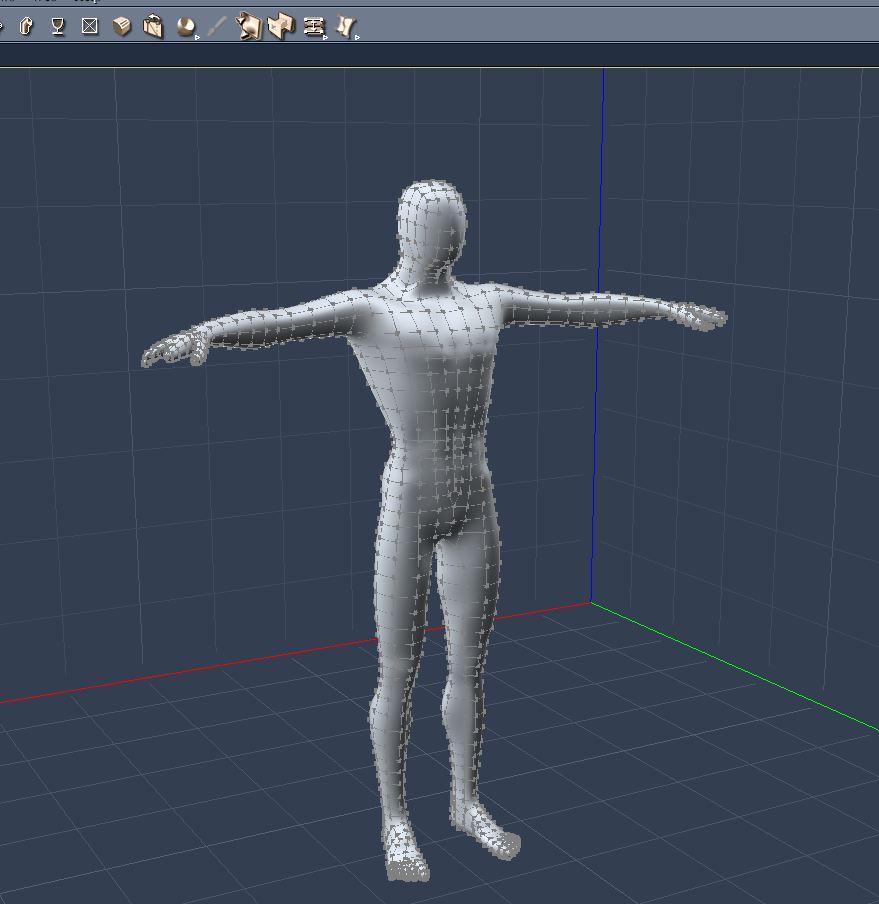Click the humanoid mesh figure's head

click(x=431, y=228)
